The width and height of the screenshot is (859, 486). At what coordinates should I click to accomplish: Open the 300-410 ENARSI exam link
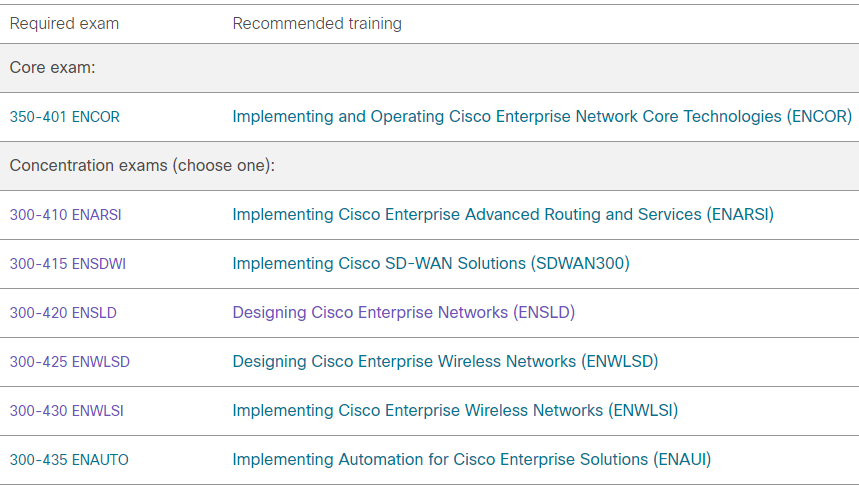point(65,215)
